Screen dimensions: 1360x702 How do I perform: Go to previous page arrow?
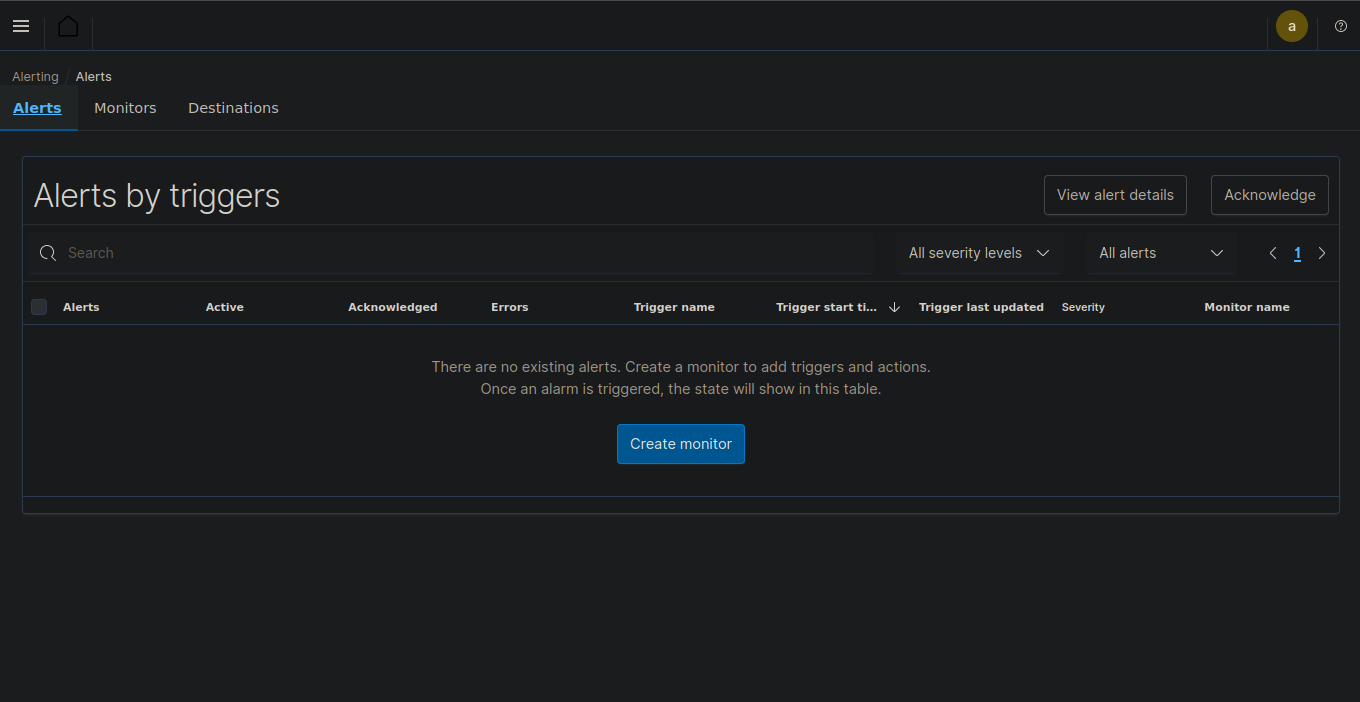coord(1273,253)
